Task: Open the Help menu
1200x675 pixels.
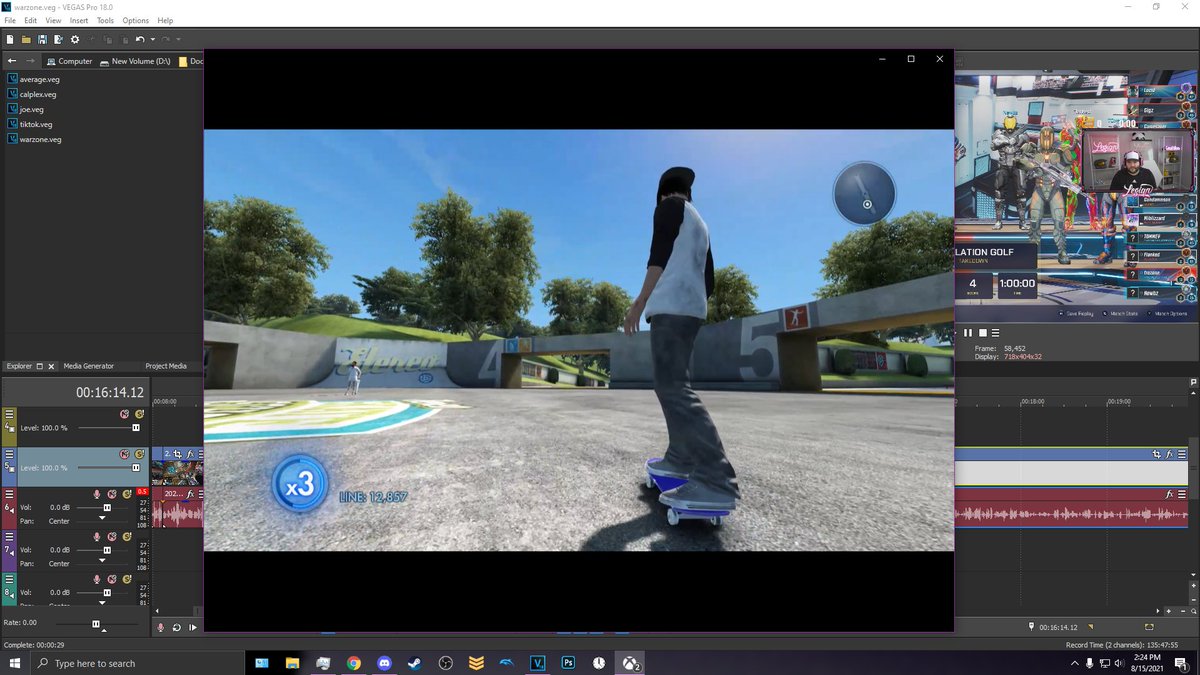Action: pos(165,20)
